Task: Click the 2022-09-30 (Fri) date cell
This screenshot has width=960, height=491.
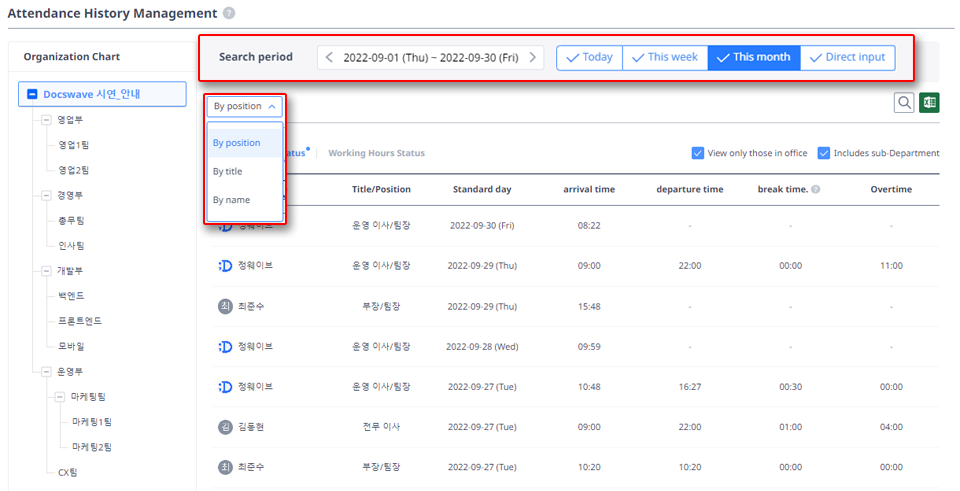Action: click(x=482, y=225)
